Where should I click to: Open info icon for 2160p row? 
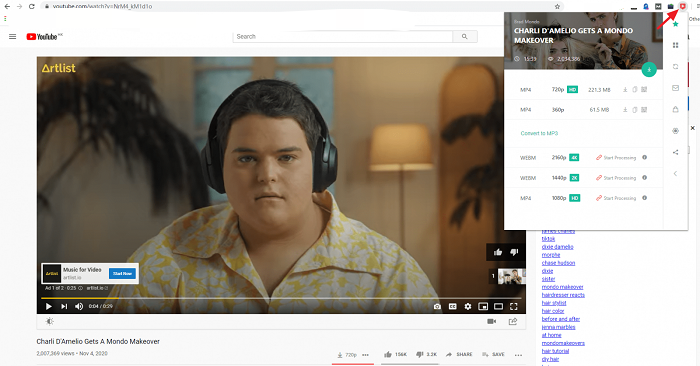[645, 158]
